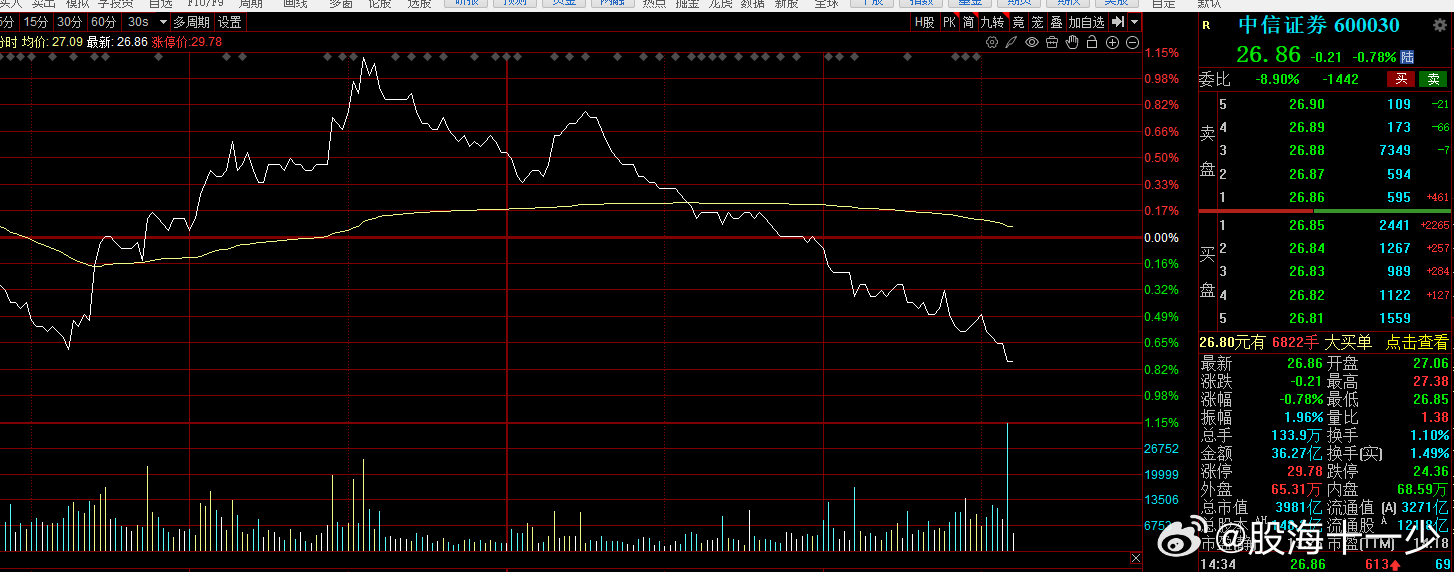Image resolution: width=1454 pixels, height=572 pixels.
Task: Click 外盘 value 65.31万
Action: tap(1298, 489)
